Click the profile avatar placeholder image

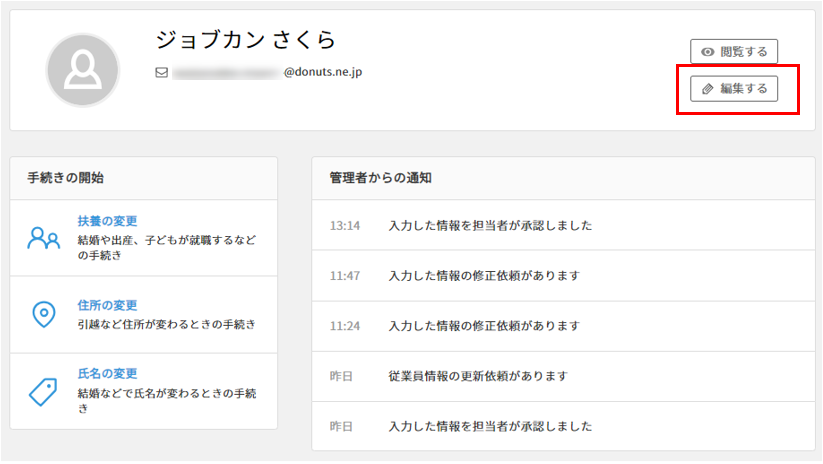click(83, 70)
